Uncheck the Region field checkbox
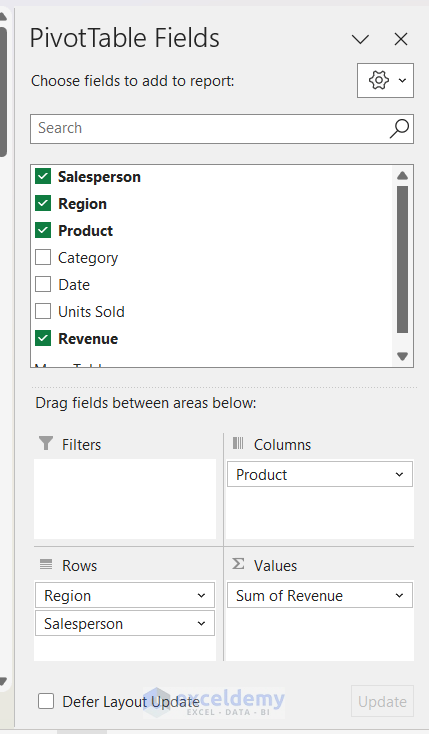This screenshot has height=734, width=429. [x=43, y=204]
